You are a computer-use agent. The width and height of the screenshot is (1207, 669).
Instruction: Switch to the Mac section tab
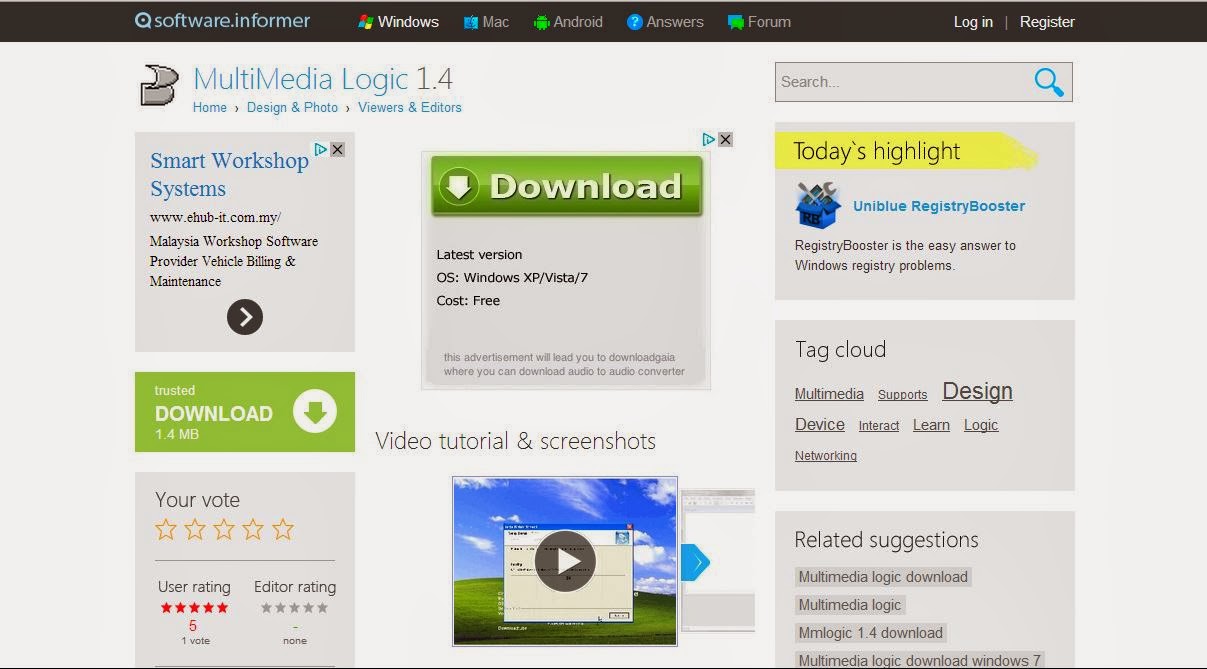click(x=486, y=22)
